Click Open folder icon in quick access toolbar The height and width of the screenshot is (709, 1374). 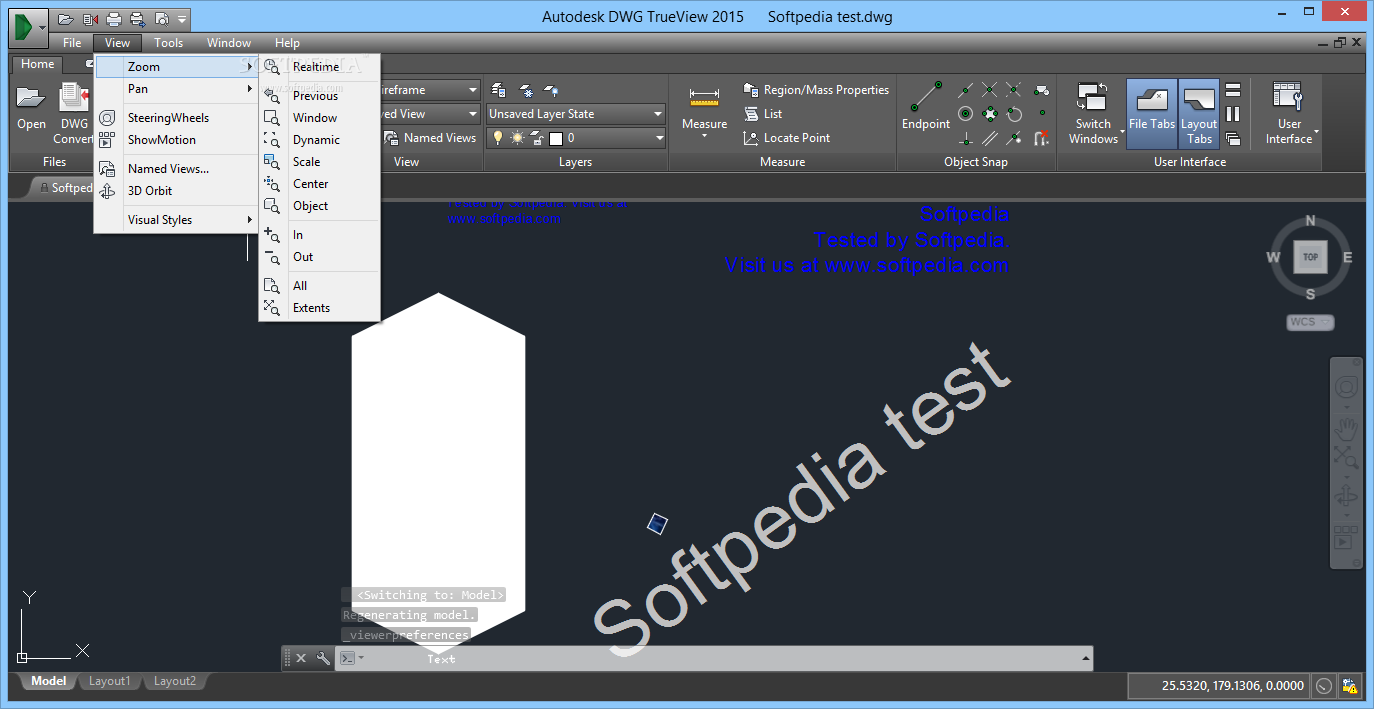pyautogui.click(x=66, y=19)
